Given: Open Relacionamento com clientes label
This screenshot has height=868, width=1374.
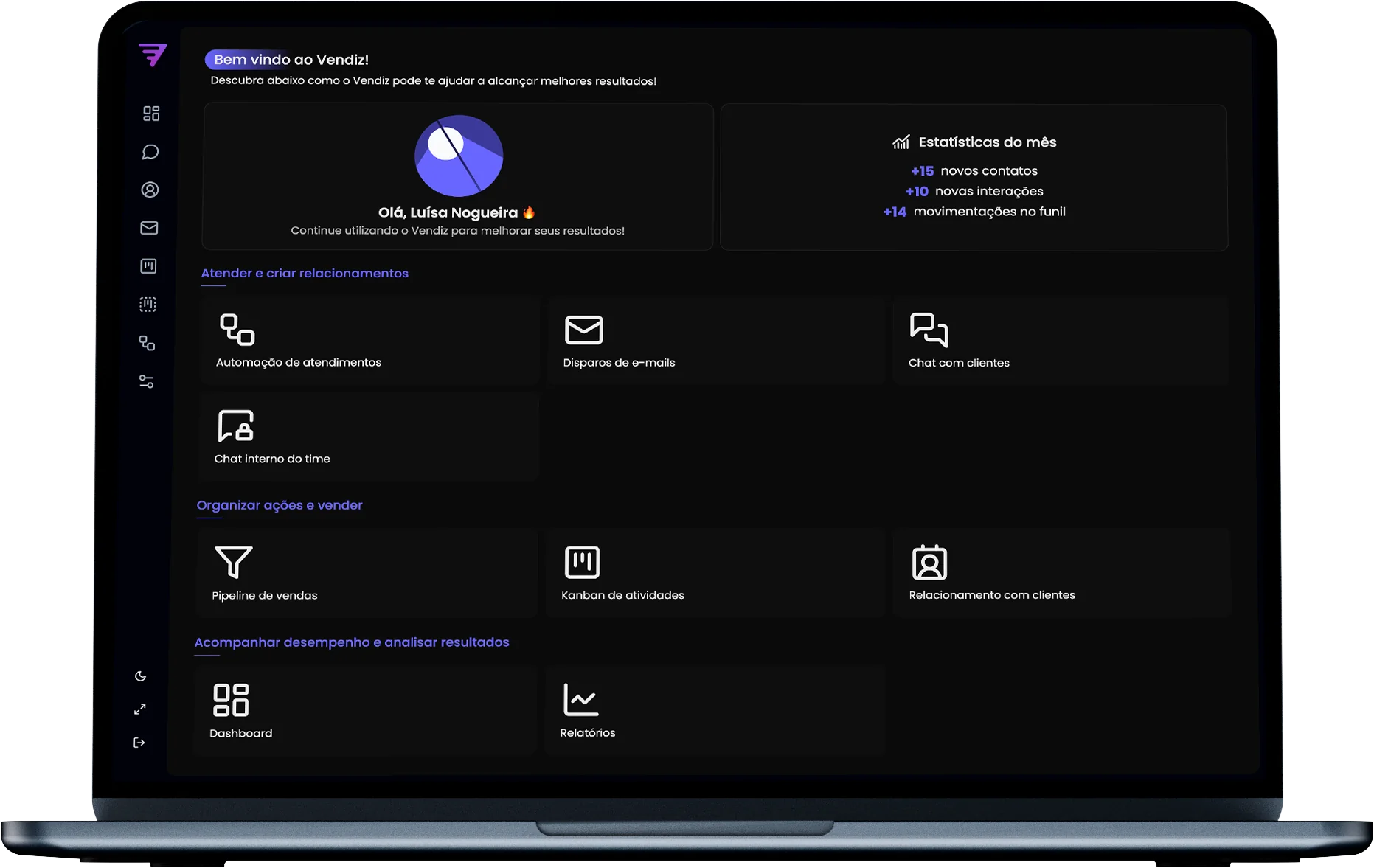Looking at the screenshot, I should tap(992, 595).
